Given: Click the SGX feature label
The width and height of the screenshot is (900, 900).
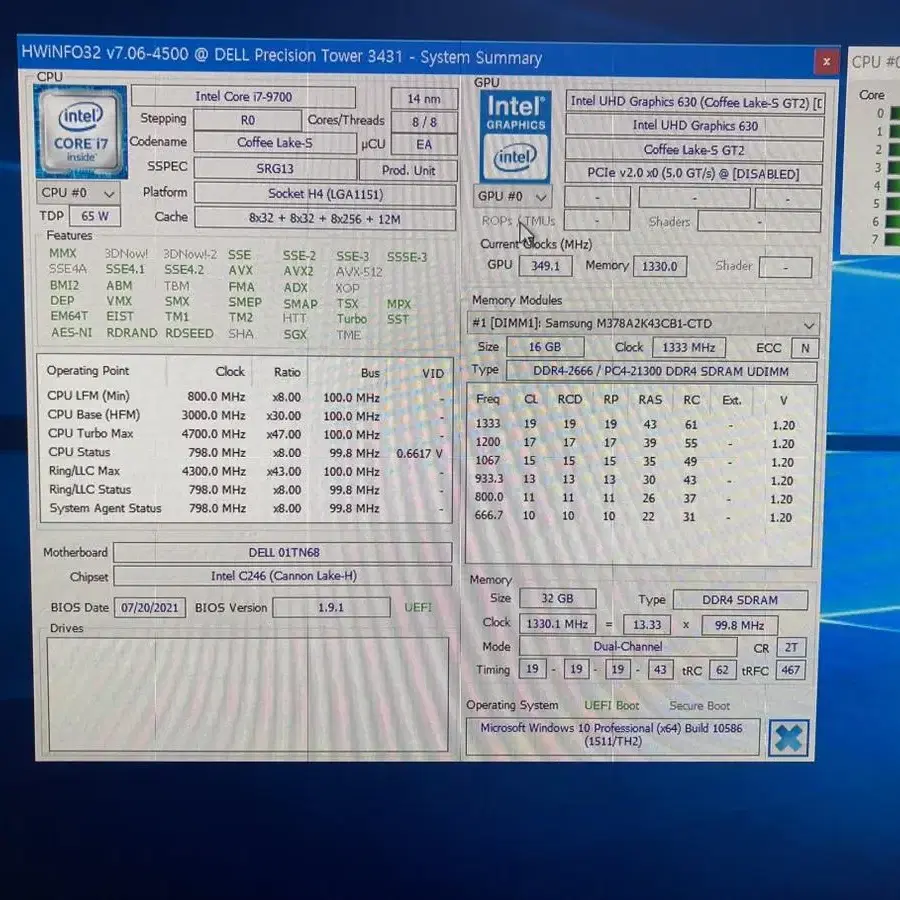Looking at the screenshot, I should (x=295, y=334).
